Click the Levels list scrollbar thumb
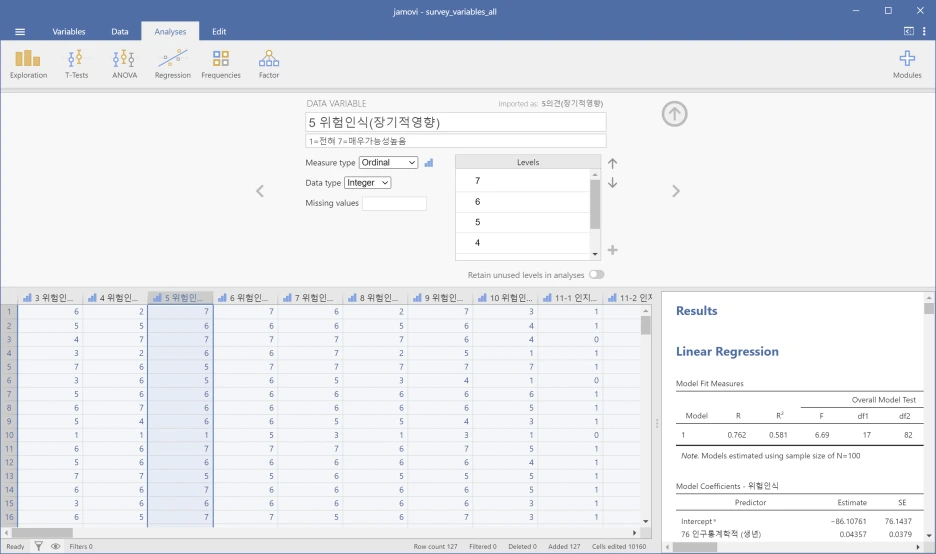The image size is (936, 554). [595, 204]
